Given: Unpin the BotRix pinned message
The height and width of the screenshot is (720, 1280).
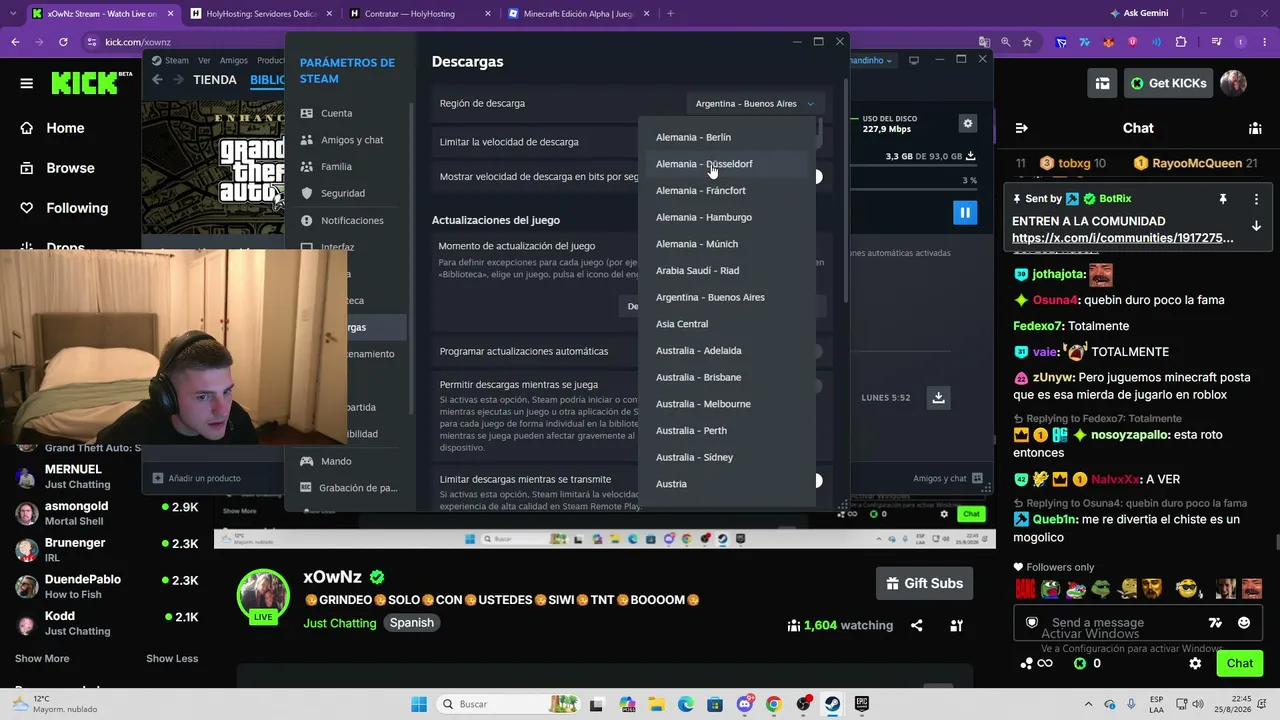Looking at the screenshot, I should click(1222, 199).
